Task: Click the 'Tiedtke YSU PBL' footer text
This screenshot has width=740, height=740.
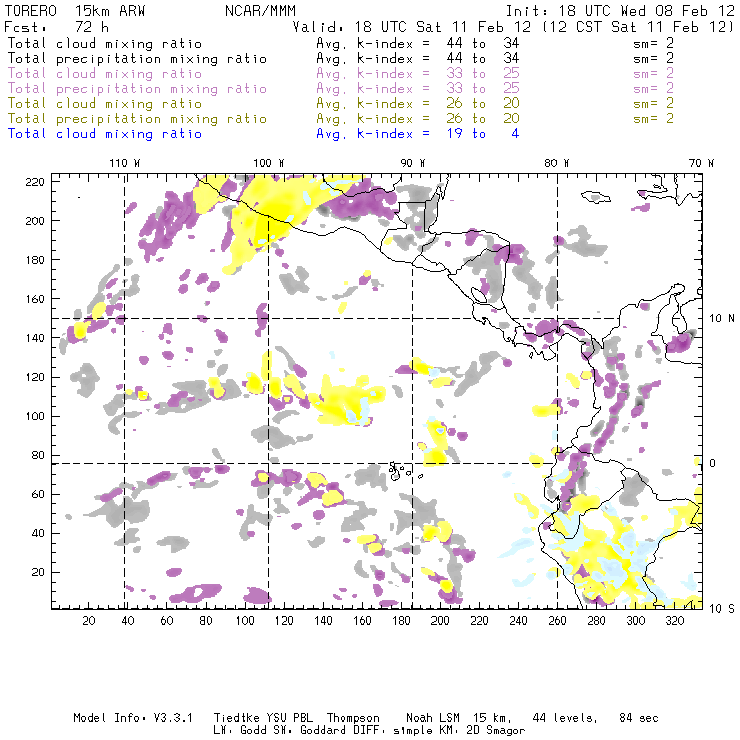Action: [x=263, y=718]
